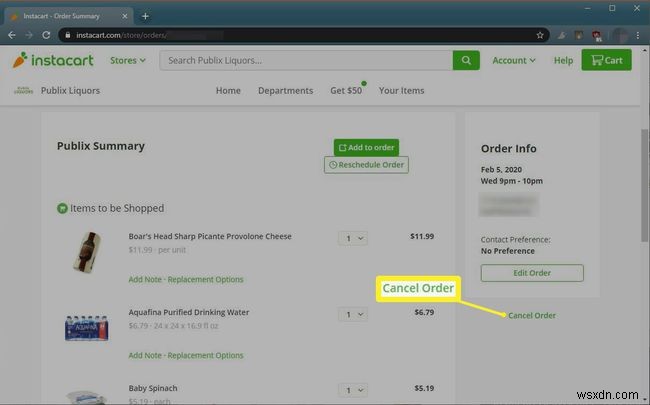Click the browser profile avatar
This screenshot has width=650, height=405.
pyautogui.click(x=620, y=35)
